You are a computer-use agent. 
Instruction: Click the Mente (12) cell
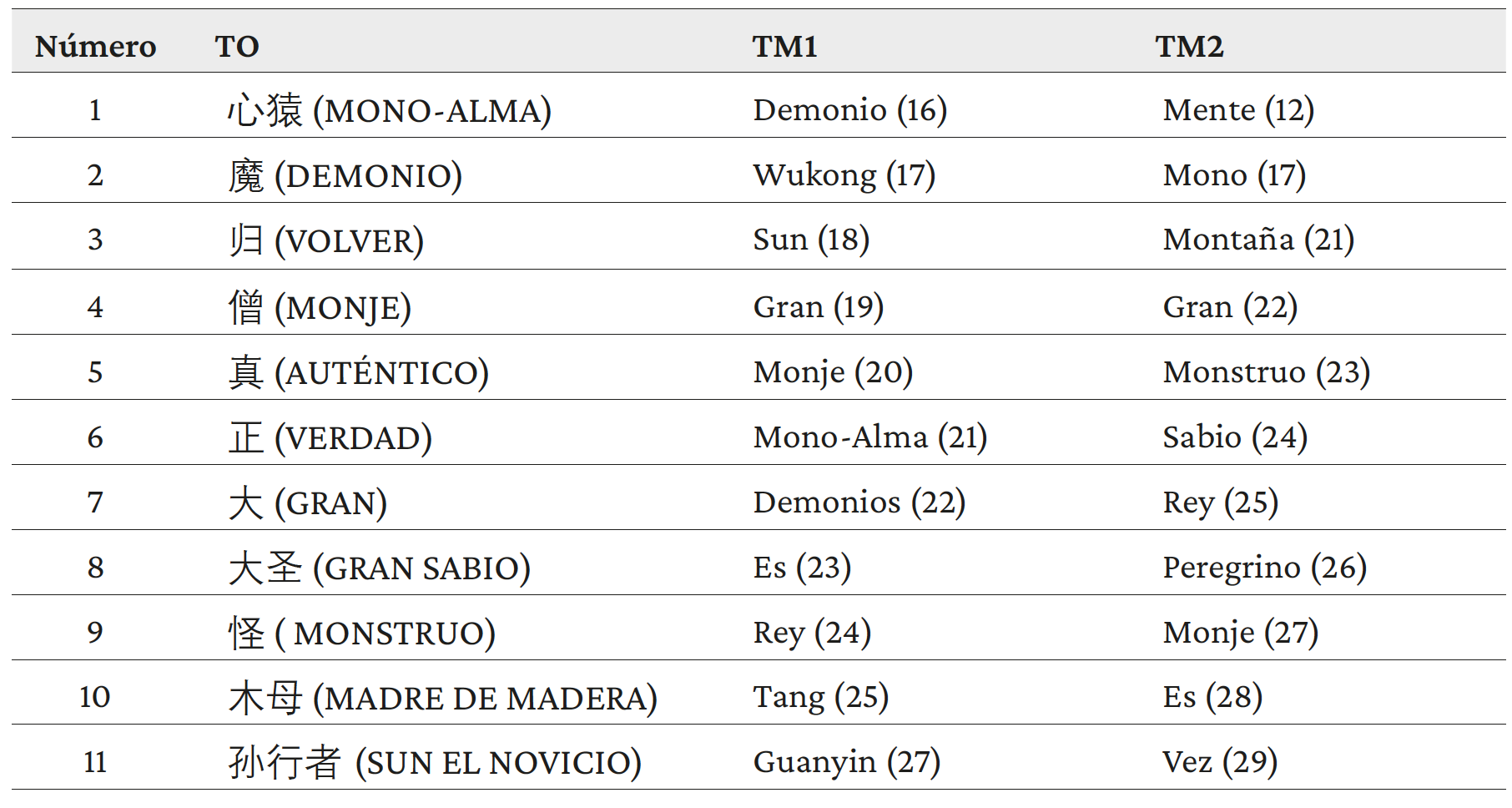click(1238, 110)
